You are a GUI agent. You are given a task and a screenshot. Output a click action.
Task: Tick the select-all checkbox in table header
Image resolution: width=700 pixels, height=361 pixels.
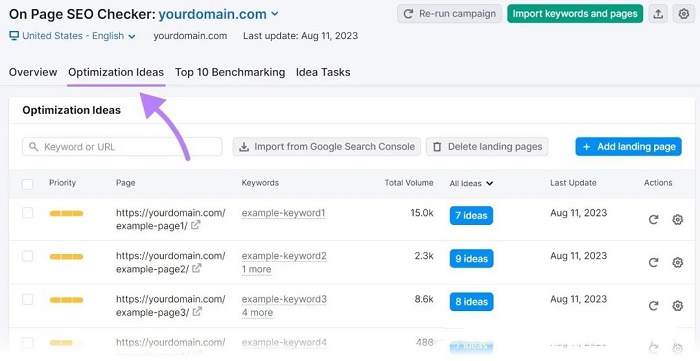coord(28,184)
